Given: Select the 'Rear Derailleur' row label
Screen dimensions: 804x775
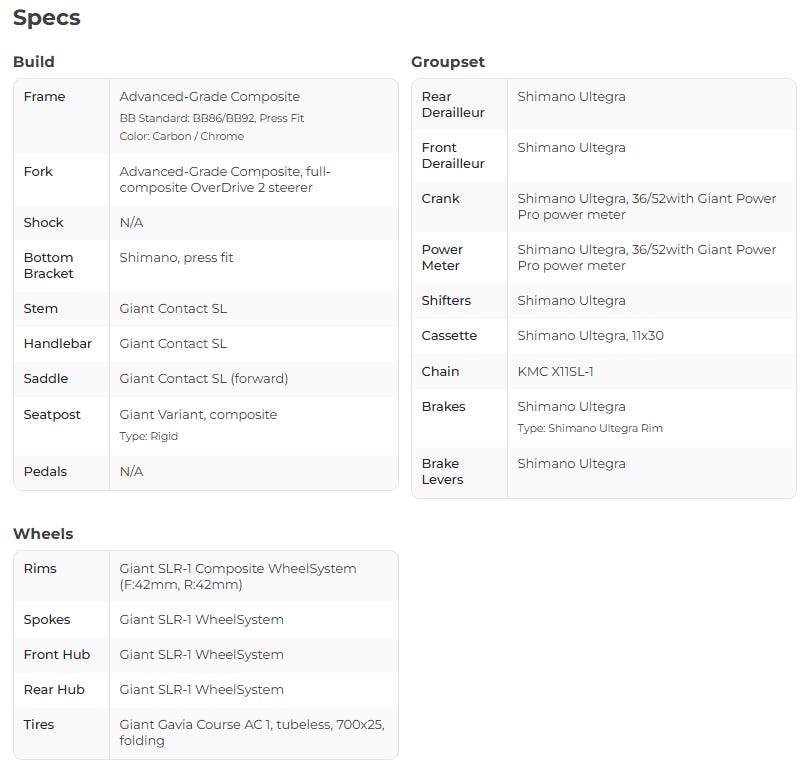Looking at the screenshot, I should point(453,105).
